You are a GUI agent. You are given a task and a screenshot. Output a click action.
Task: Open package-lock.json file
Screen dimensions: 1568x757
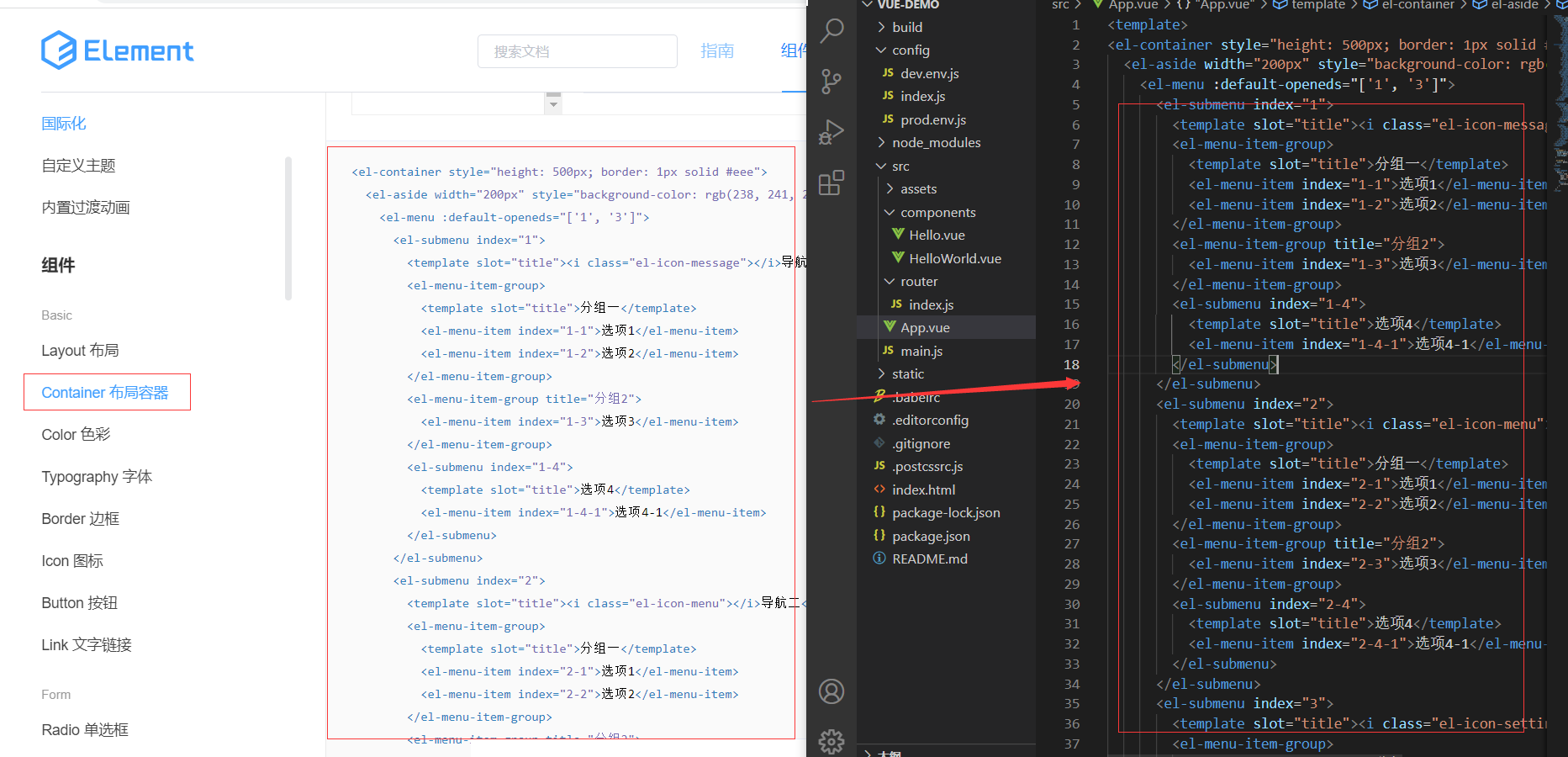click(946, 512)
